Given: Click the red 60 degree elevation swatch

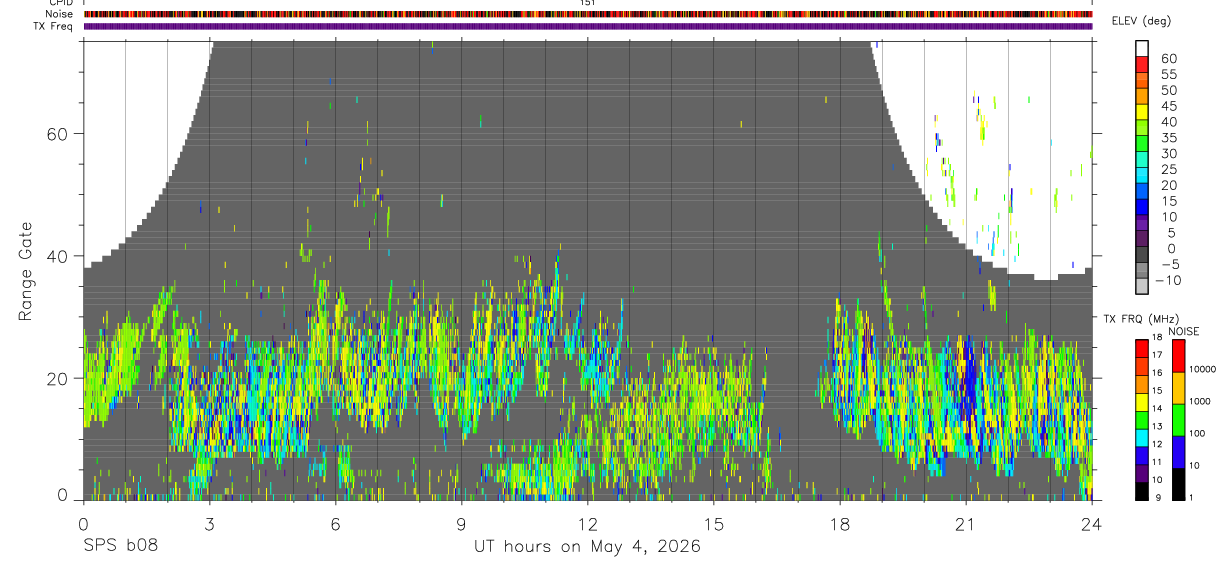Looking at the screenshot, I should click(1141, 63).
